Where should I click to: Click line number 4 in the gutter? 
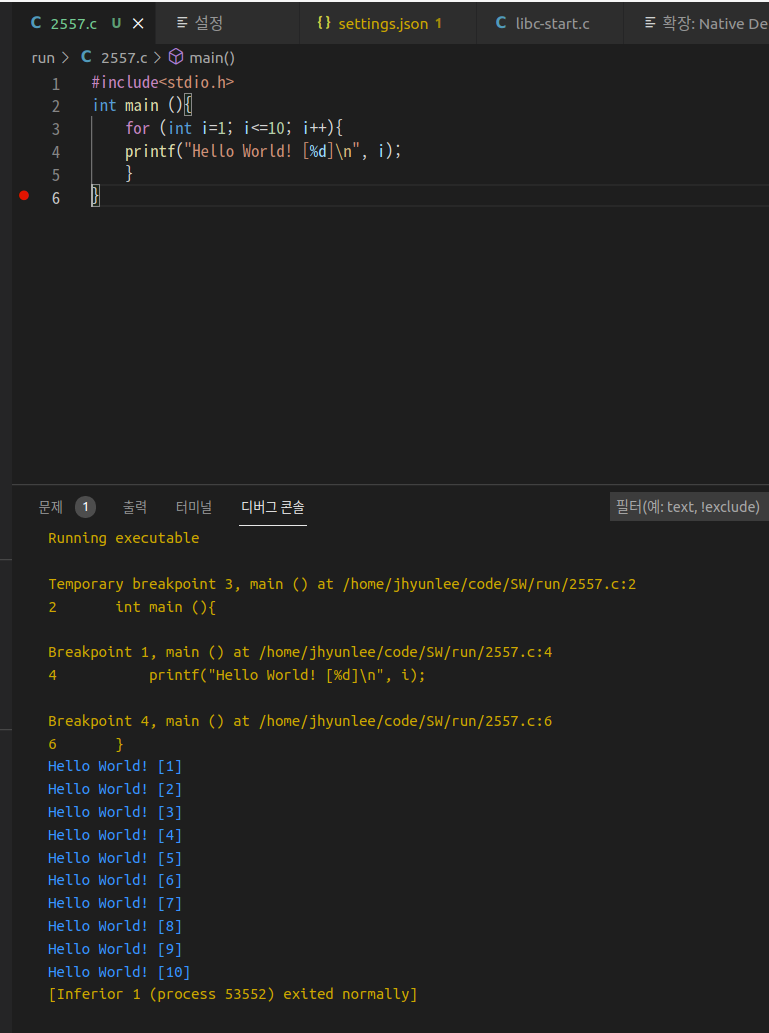tap(56, 152)
